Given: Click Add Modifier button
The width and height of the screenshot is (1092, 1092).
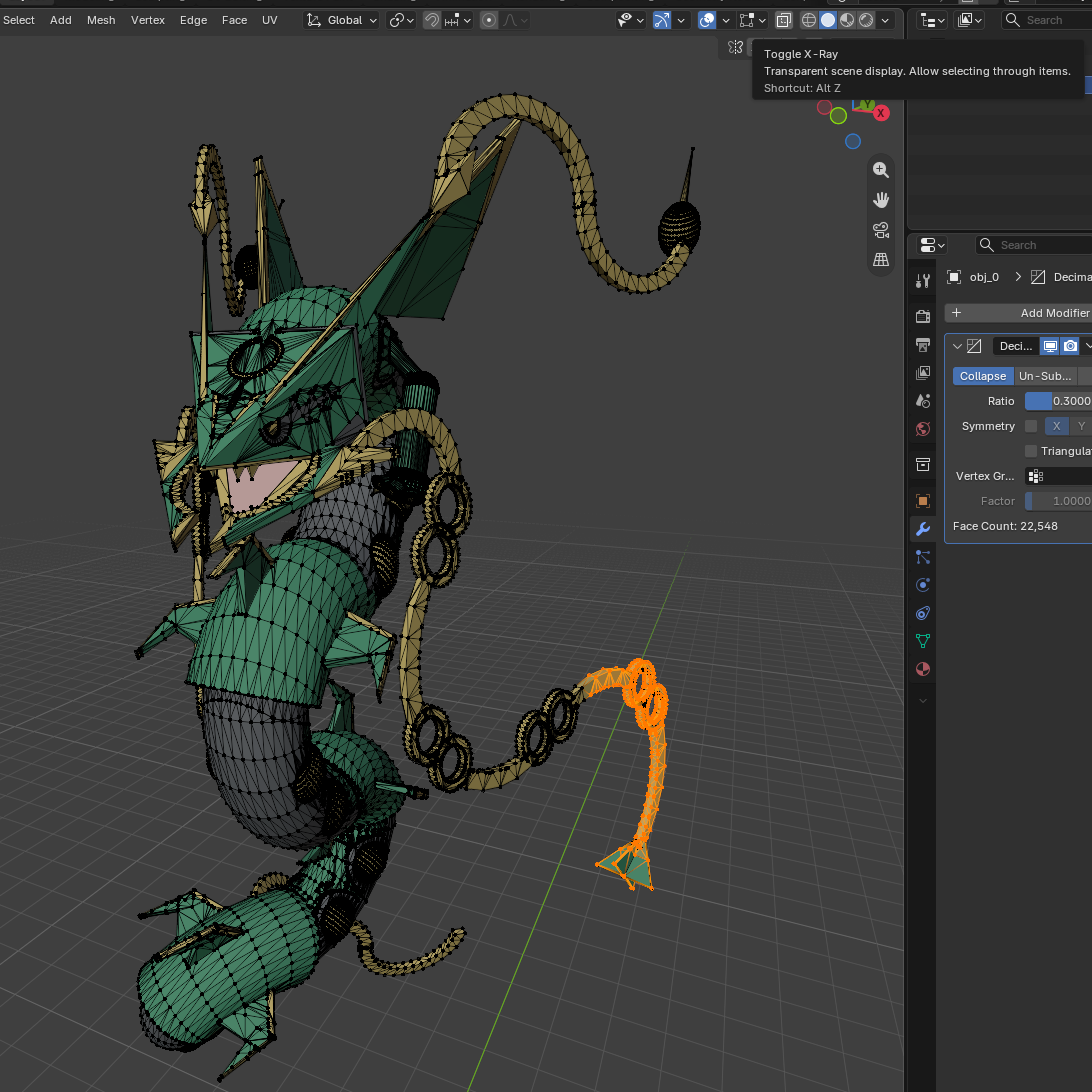Looking at the screenshot, I should click(x=1018, y=313).
